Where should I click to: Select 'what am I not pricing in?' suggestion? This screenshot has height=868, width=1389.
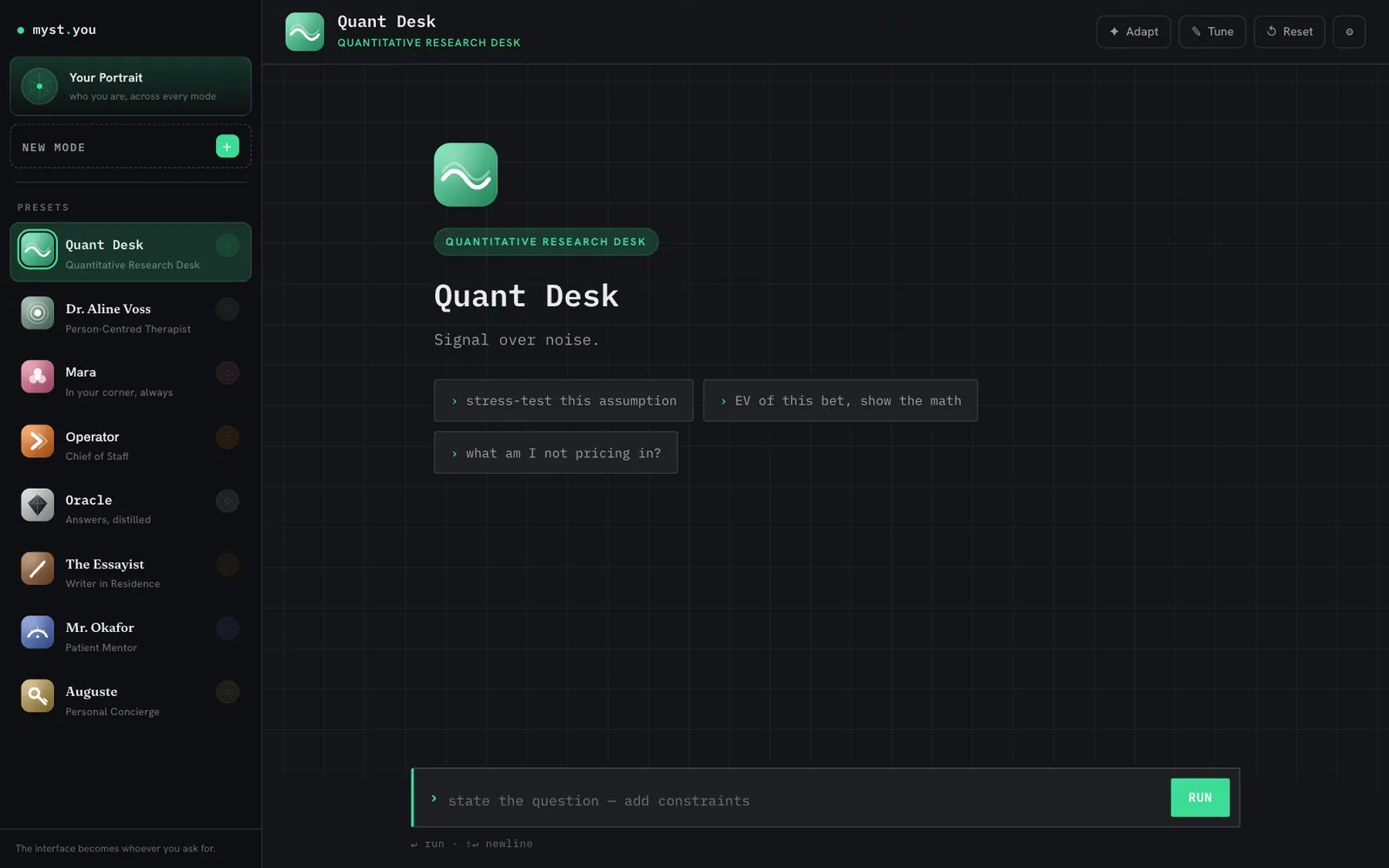tap(556, 452)
